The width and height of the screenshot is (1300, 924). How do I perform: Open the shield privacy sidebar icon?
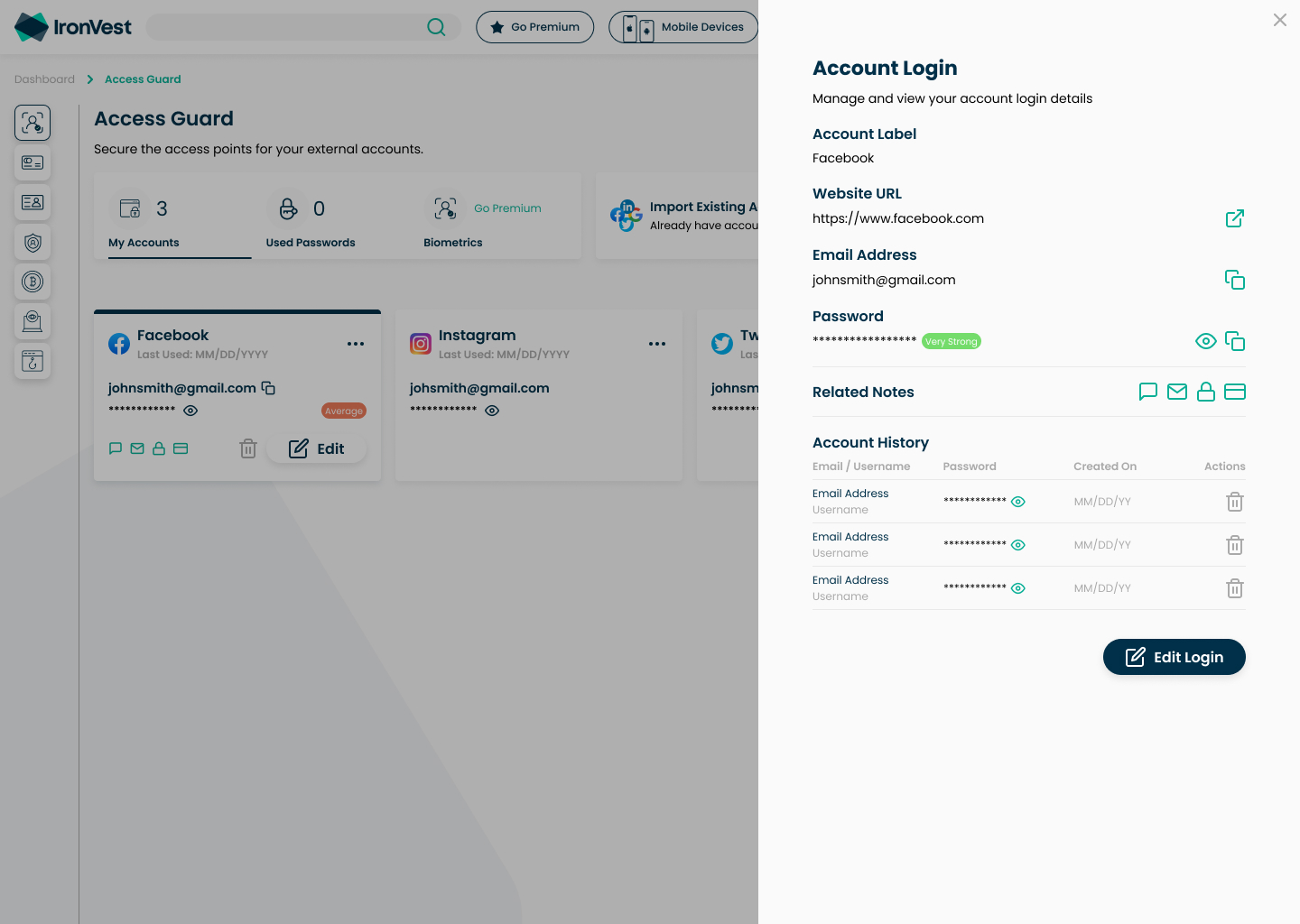click(x=32, y=242)
